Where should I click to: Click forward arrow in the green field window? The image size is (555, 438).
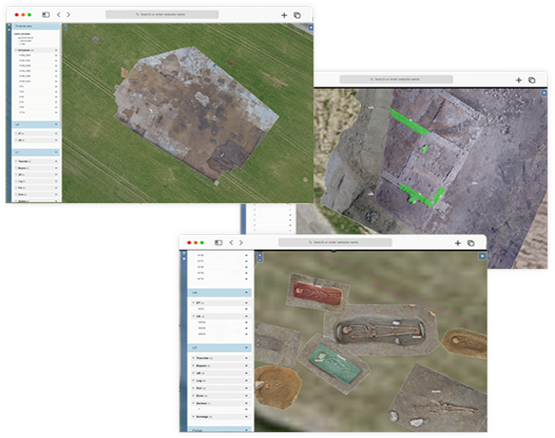68,15
